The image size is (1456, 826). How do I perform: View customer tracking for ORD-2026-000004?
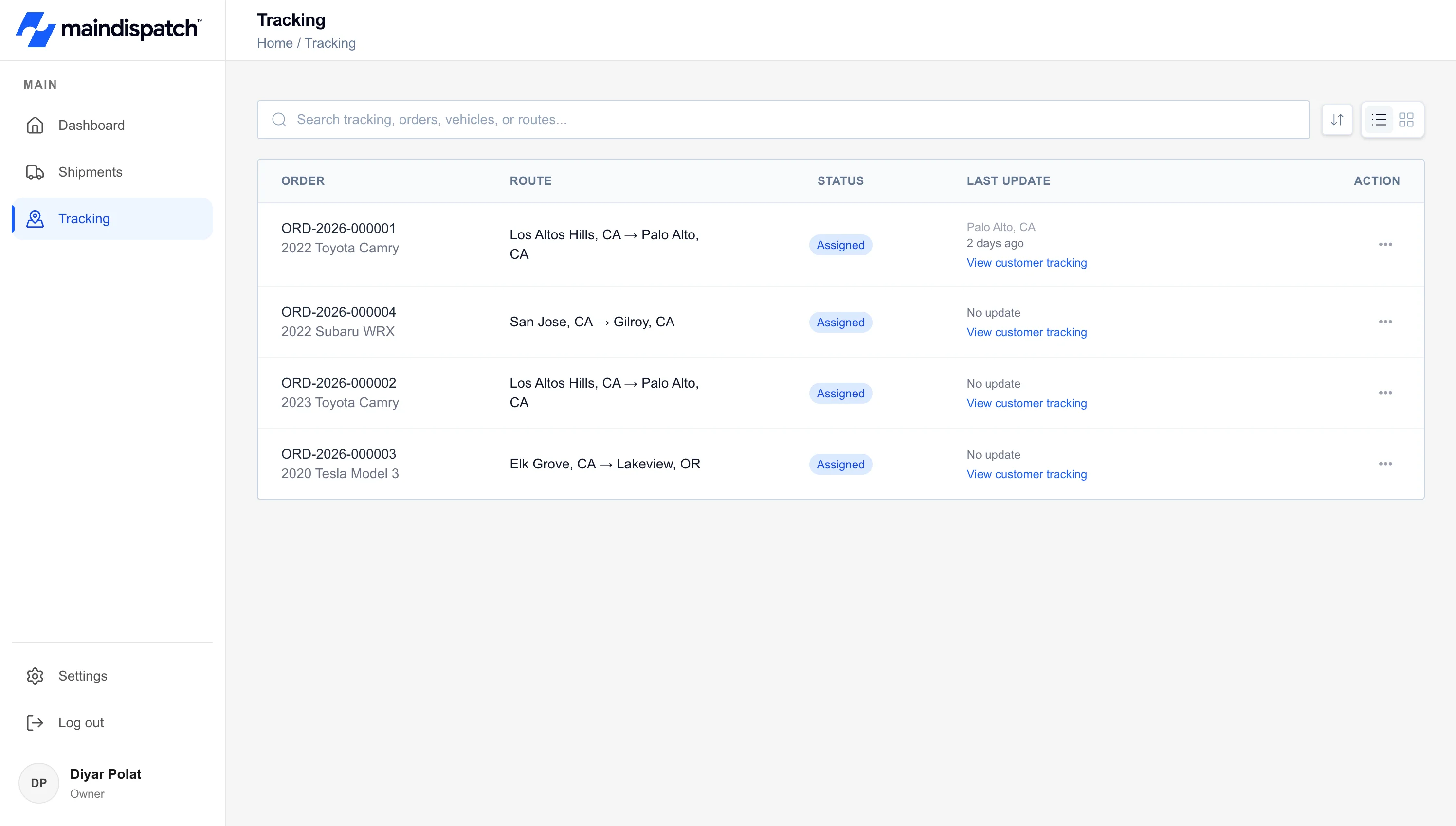pos(1026,332)
